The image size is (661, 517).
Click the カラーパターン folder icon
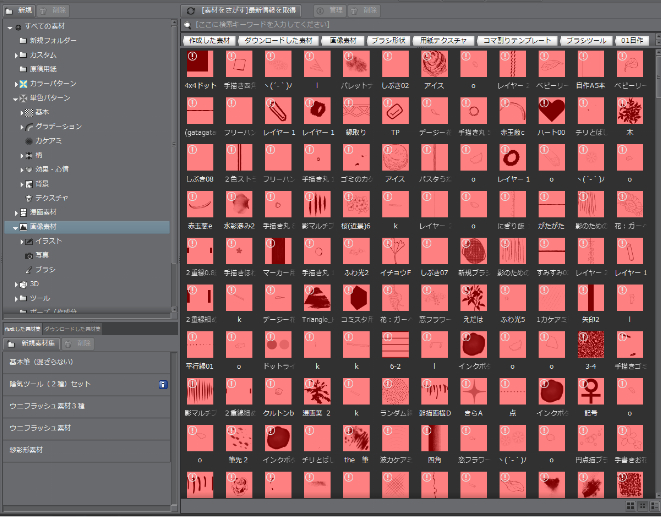pyautogui.click(x=22, y=83)
